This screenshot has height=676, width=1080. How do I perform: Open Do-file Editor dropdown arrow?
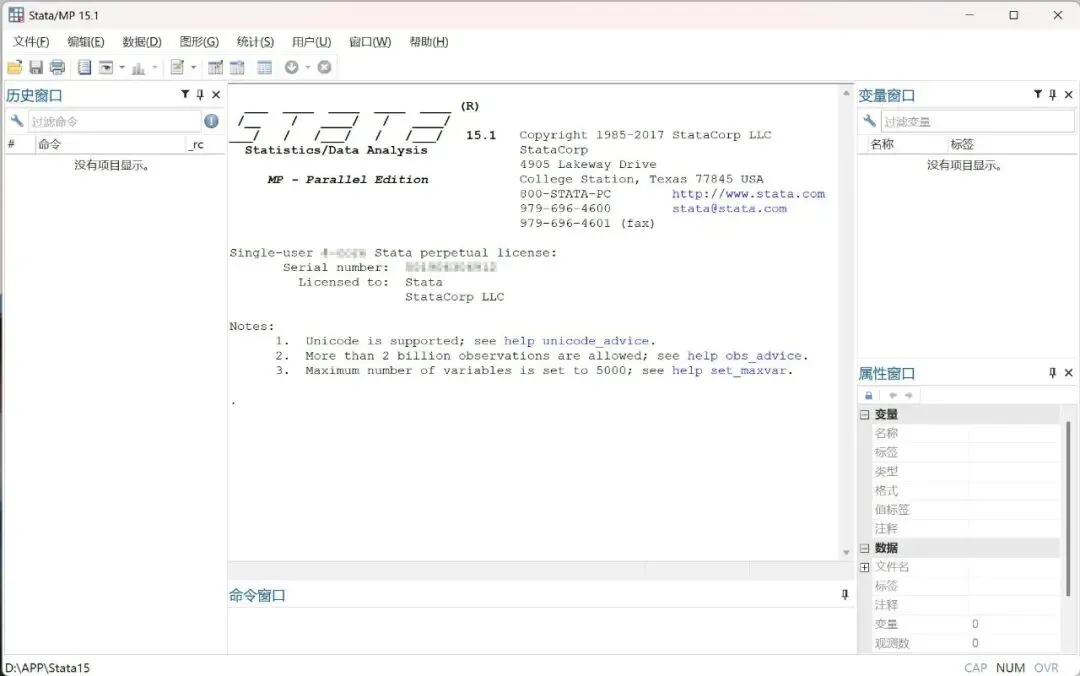pos(194,68)
